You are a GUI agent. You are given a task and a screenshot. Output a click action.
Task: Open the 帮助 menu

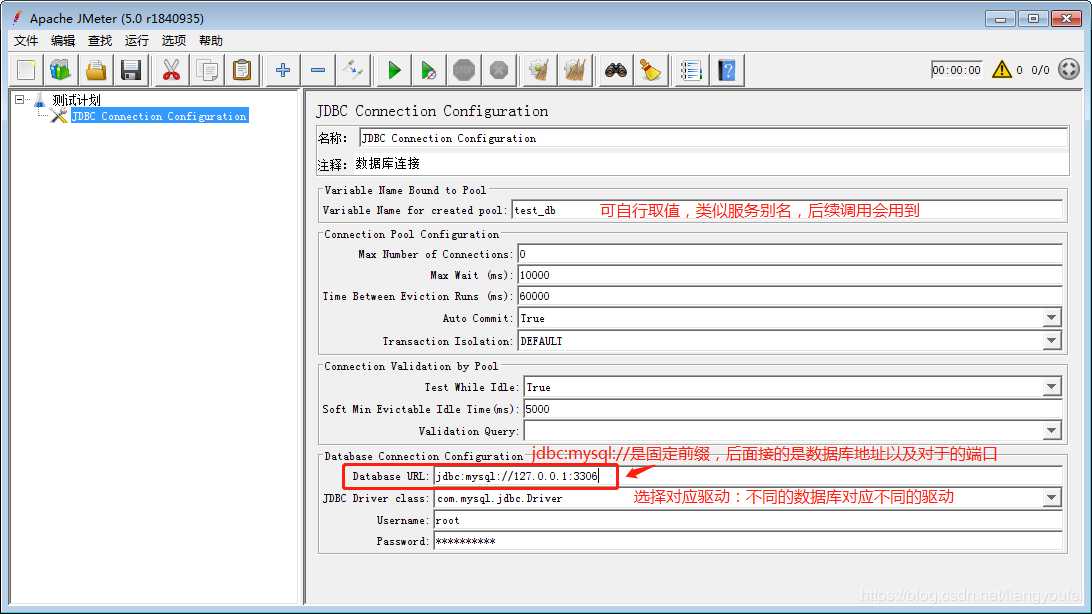coord(210,40)
